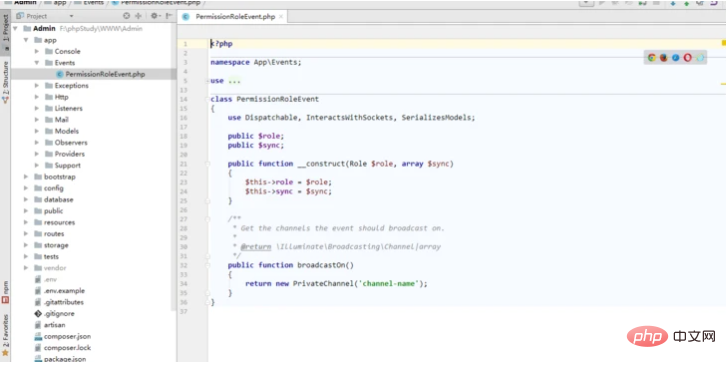The width and height of the screenshot is (726, 369).
Task: Collapse the app folder
Action: 26,40
